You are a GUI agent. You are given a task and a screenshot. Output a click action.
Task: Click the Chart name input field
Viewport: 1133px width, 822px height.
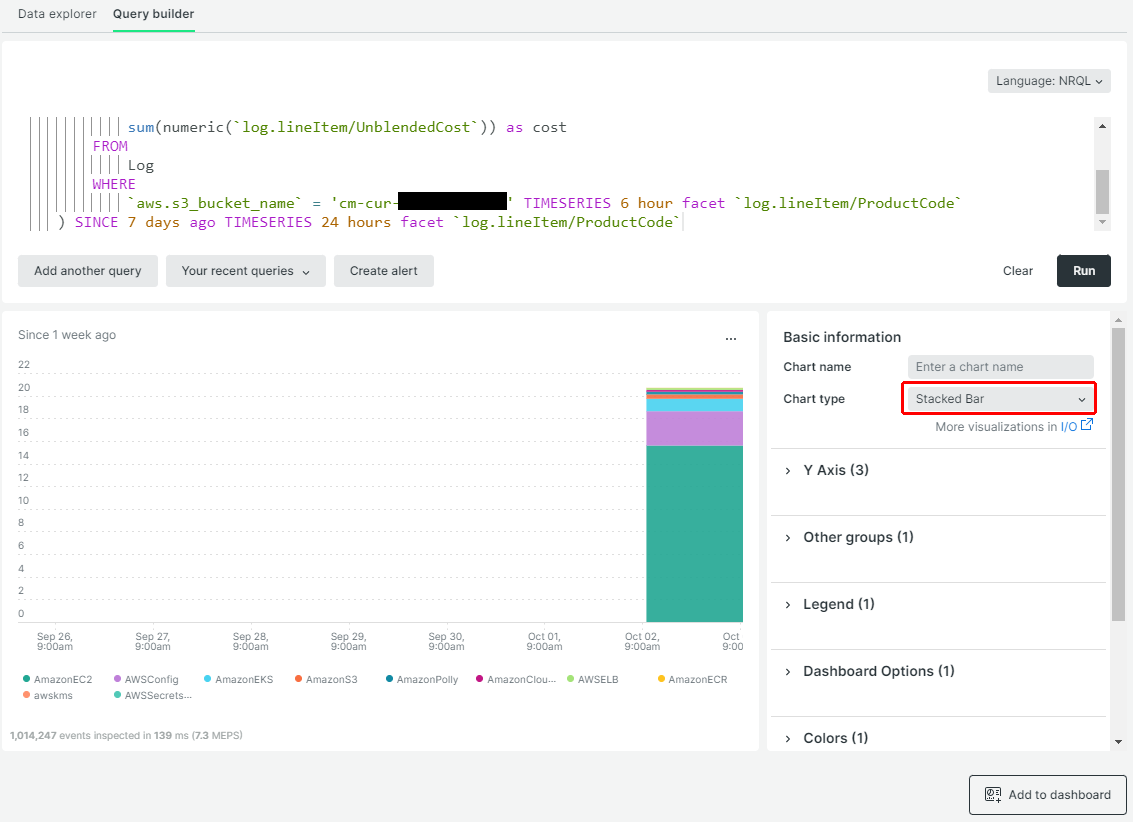point(1000,367)
